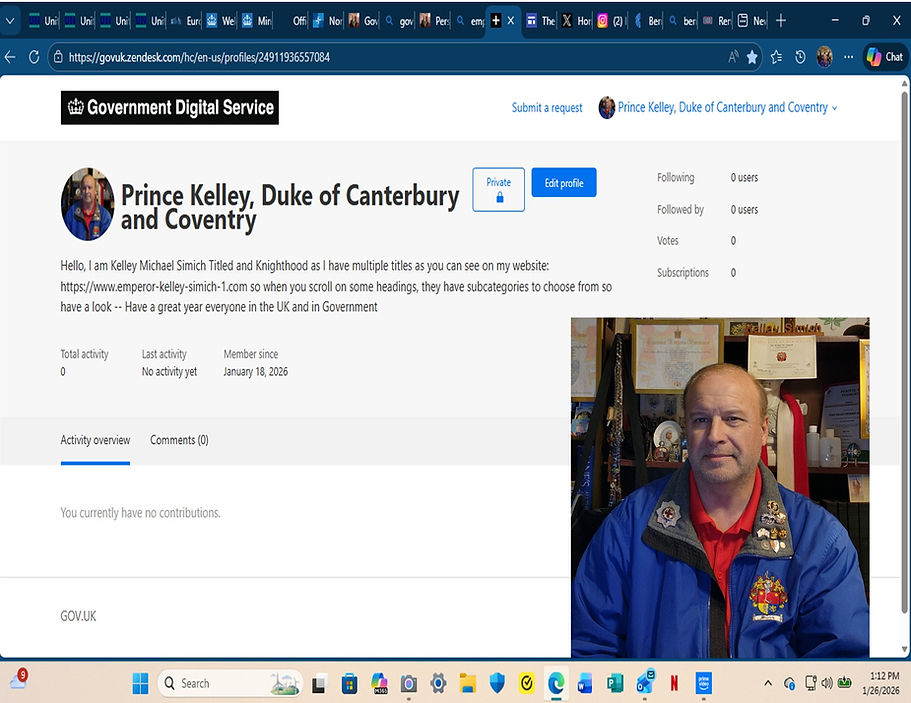The height and width of the screenshot is (703, 911).
Task: Open the 'Submit a request' link
Action: pyautogui.click(x=547, y=107)
